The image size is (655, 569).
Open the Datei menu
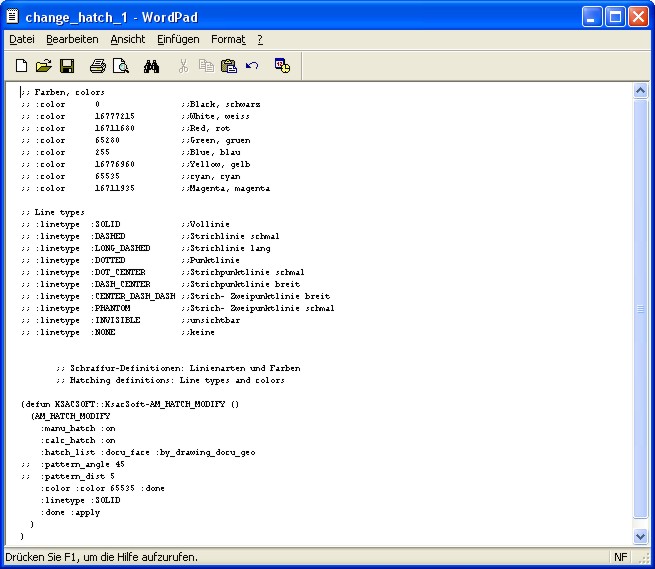point(22,39)
